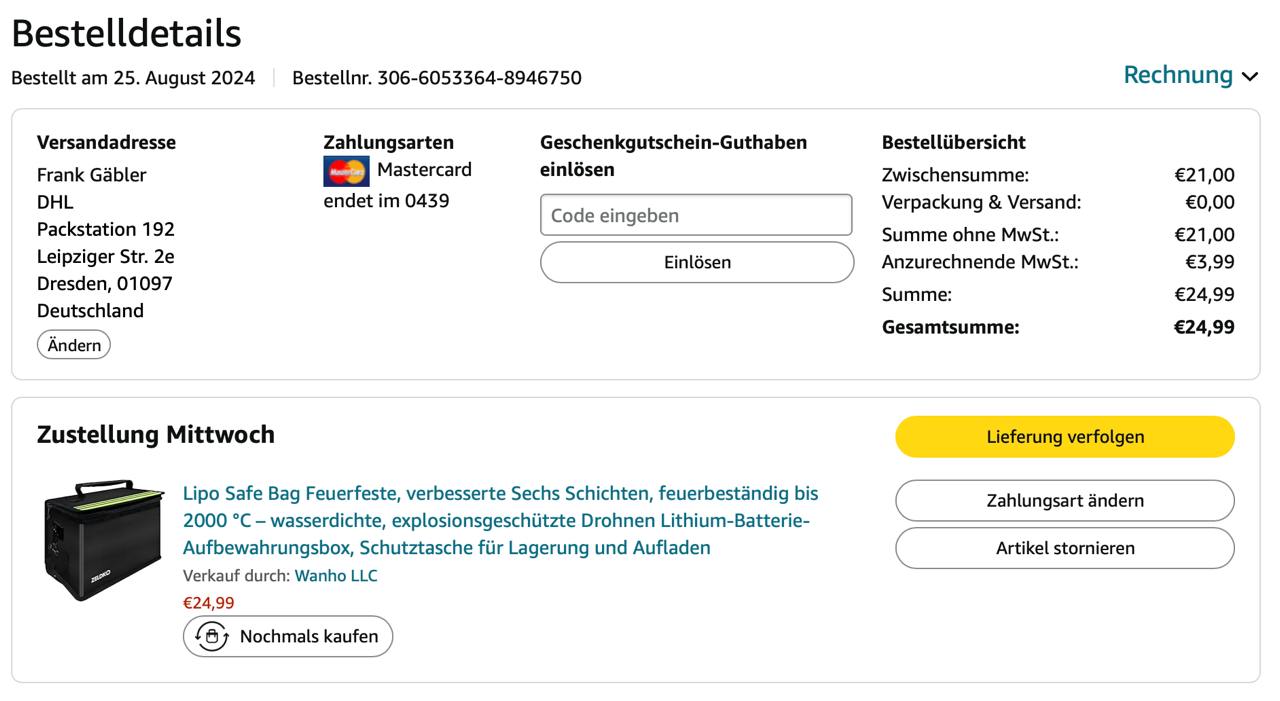Click the Nochmals kaufen label
Viewport: 1280px width, 701px height.
309,636
